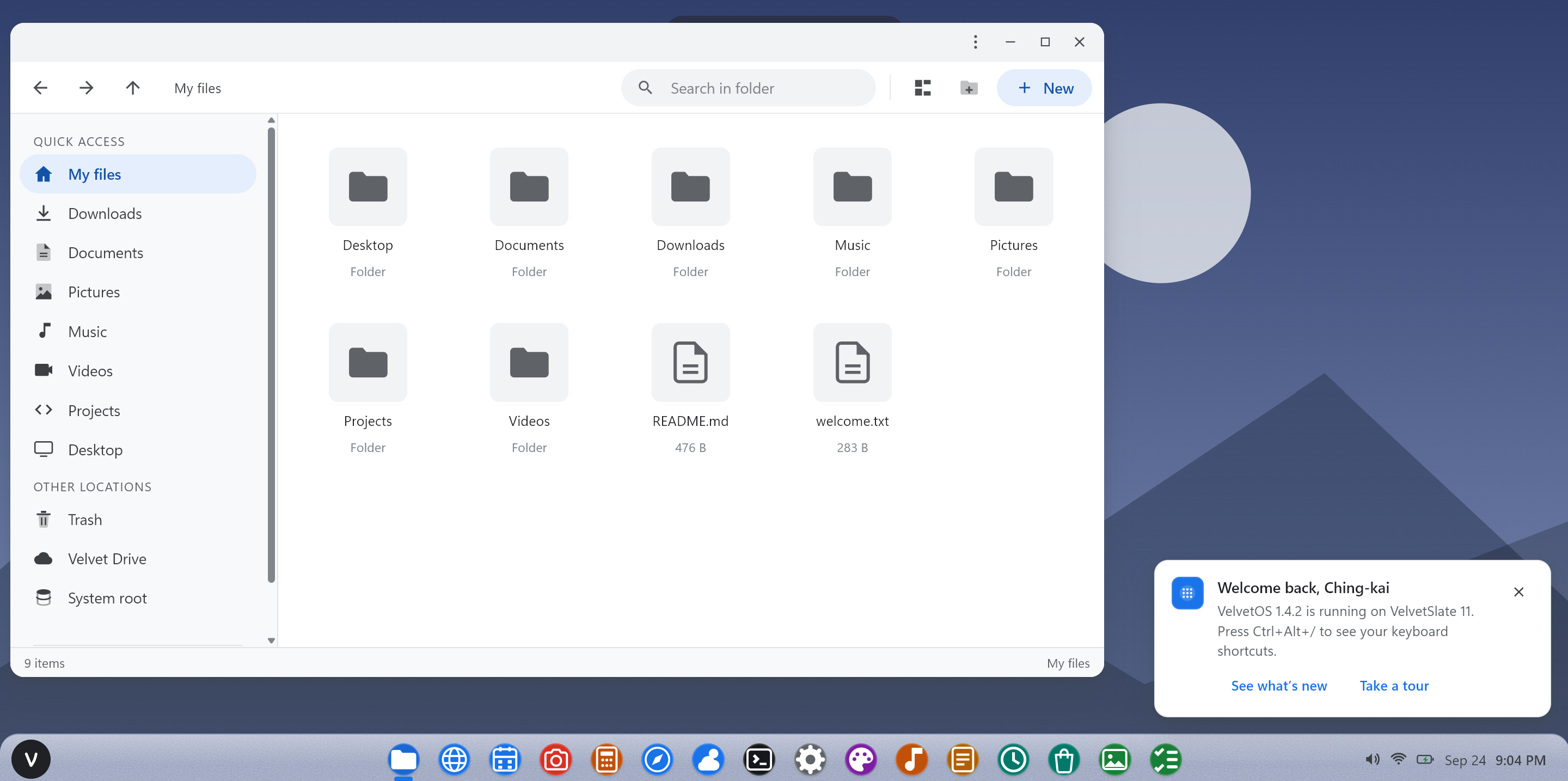Dismiss the Welcome back notification

pos(1518,591)
